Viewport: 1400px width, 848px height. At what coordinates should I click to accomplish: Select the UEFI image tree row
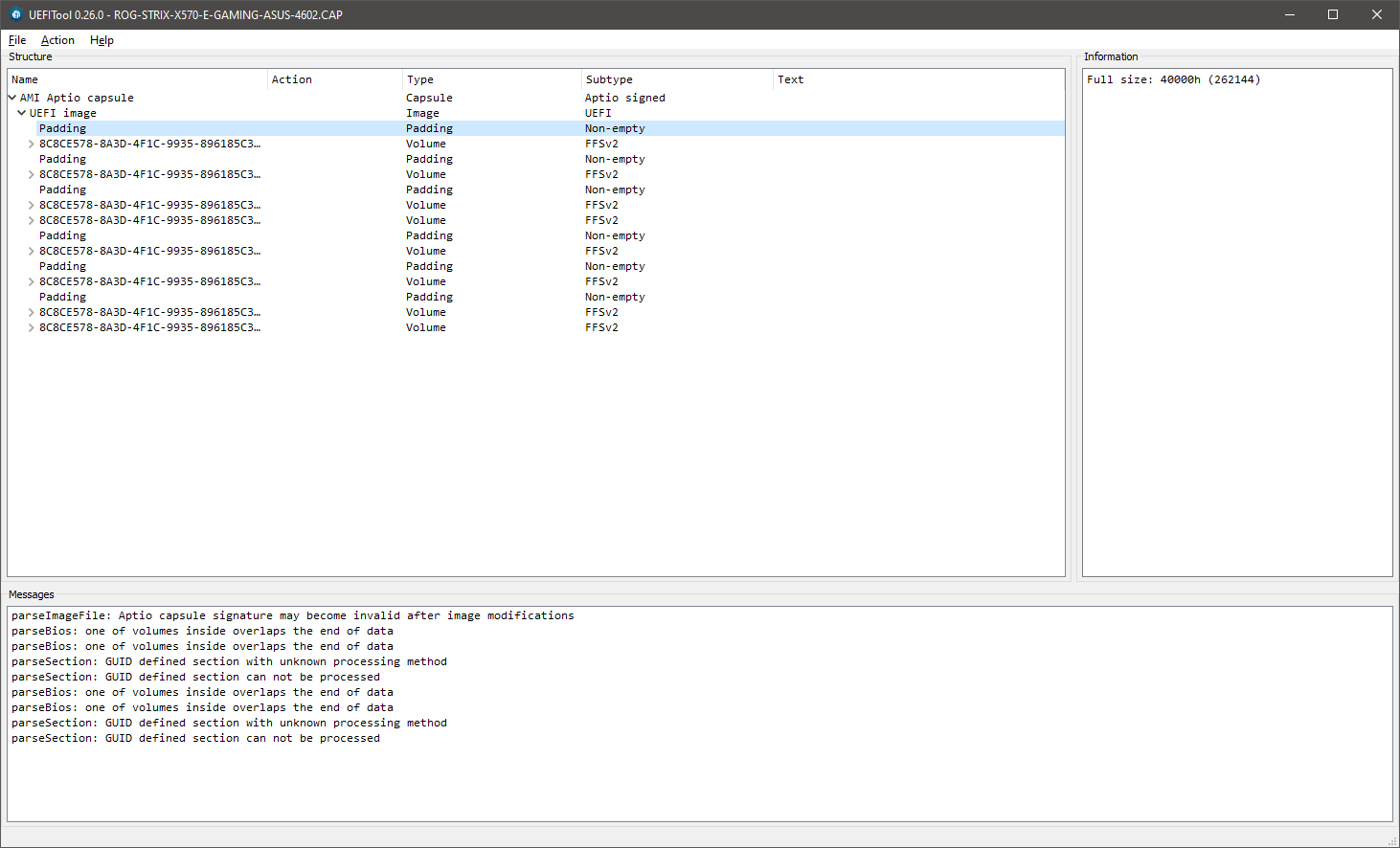coord(536,113)
